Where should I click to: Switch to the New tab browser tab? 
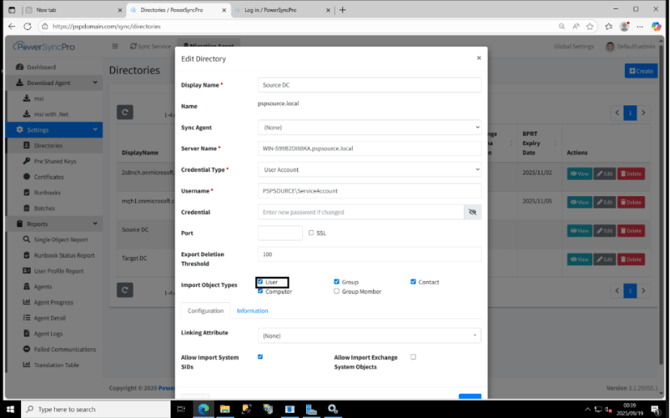coord(72,10)
